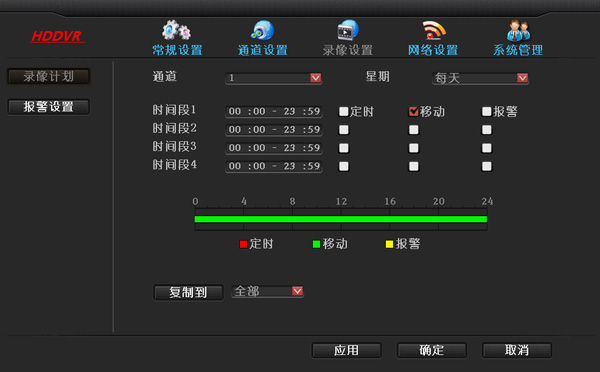Image resolution: width=600 pixels, height=372 pixels.
Task: Click the 全部 combo box
Action: click(x=267, y=291)
